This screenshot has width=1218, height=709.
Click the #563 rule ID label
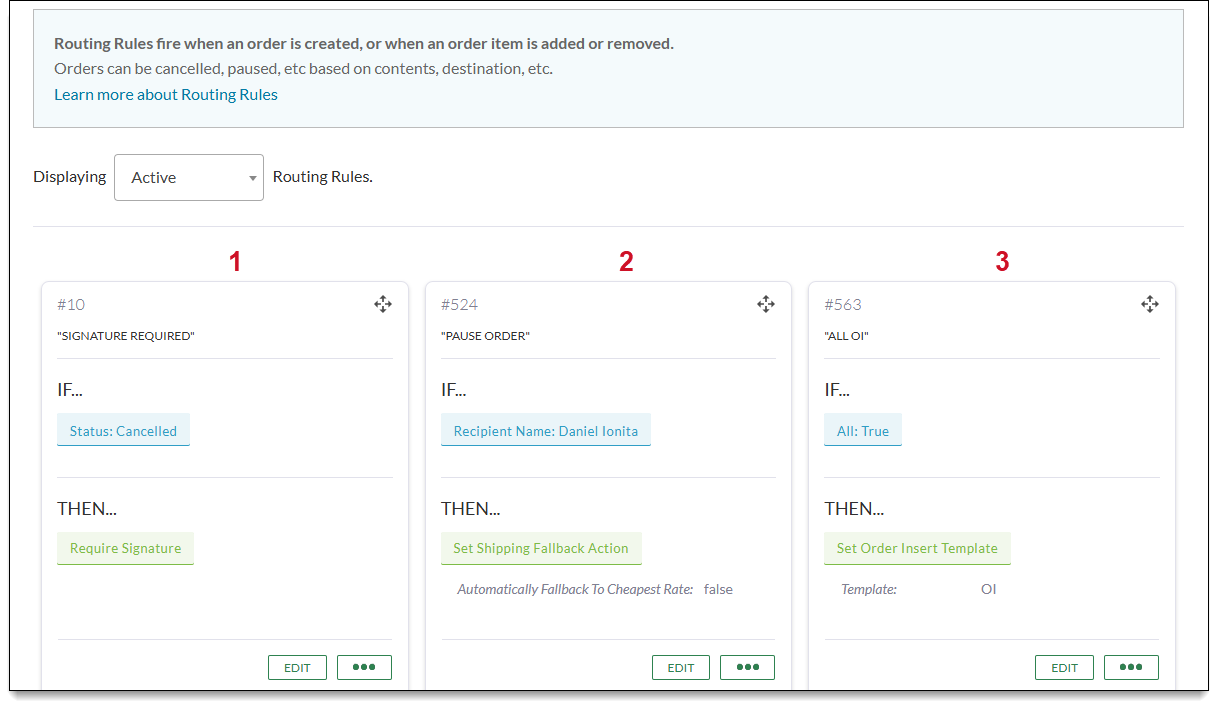click(x=842, y=304)
